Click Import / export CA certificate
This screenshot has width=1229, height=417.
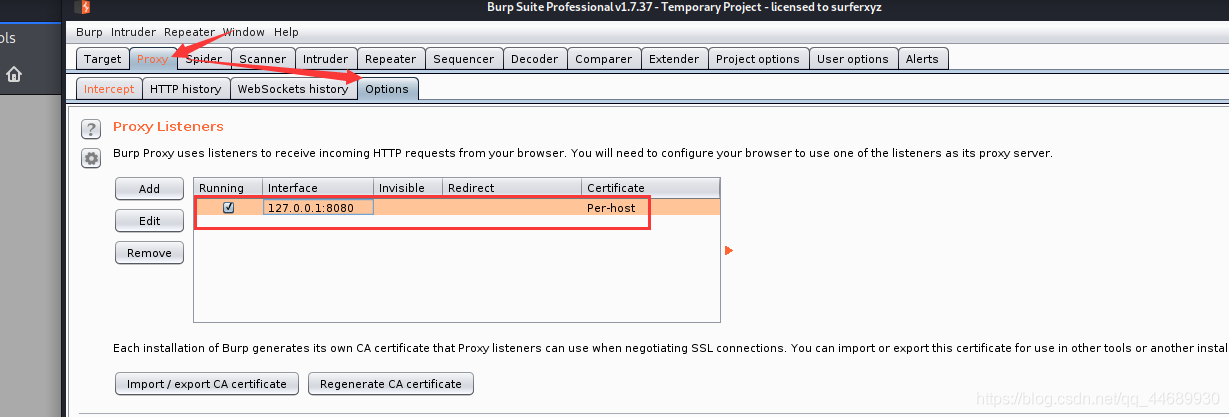[207, 383]
